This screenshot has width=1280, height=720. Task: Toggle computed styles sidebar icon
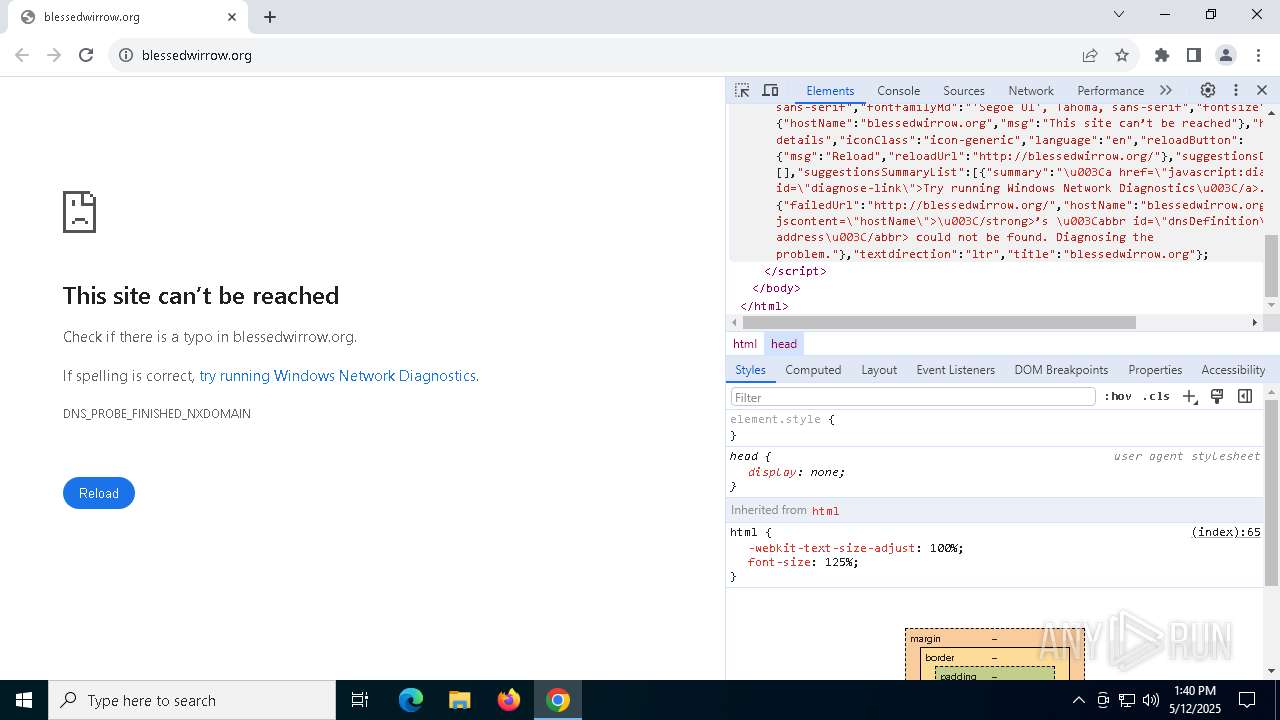tap(1245, 396)
